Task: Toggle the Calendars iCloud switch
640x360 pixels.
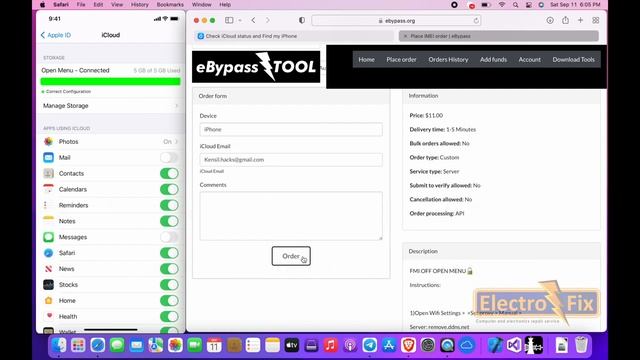Action: click(x=169, y=189)
